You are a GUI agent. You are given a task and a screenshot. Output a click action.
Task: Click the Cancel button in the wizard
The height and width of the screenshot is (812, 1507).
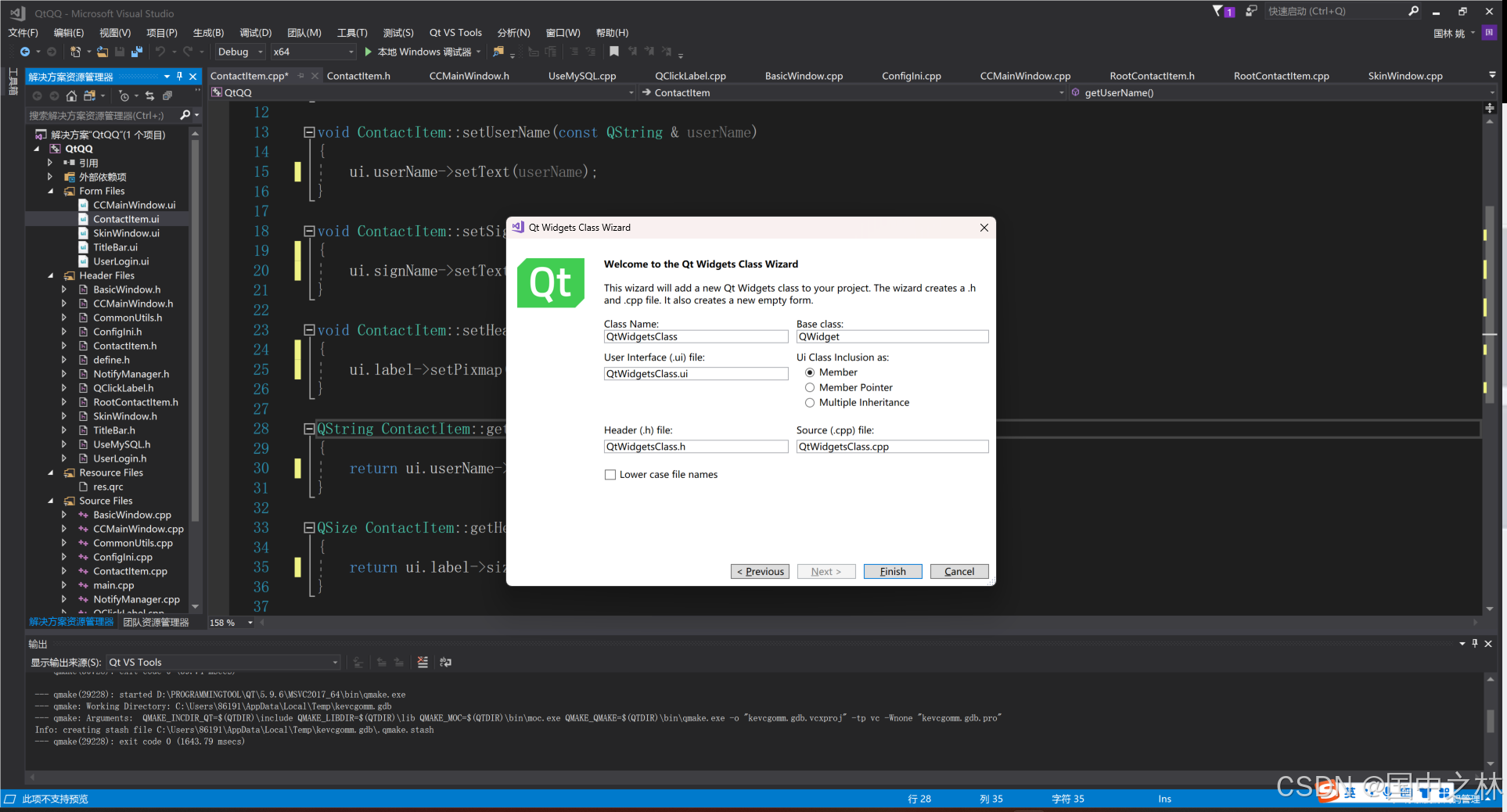point(959,571)
